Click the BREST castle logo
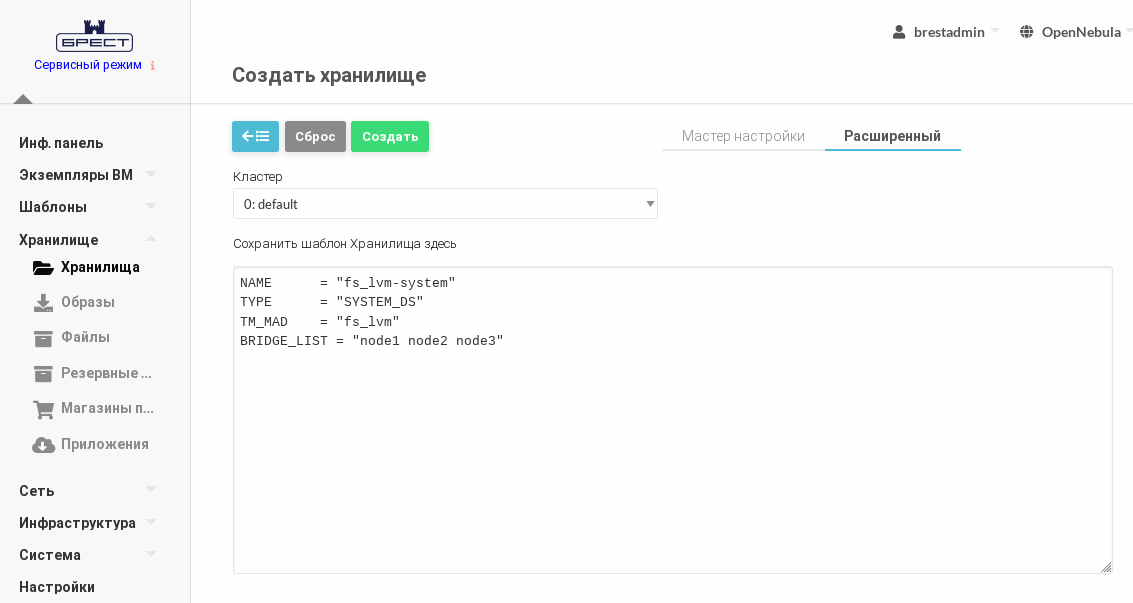 click(94, 36)
